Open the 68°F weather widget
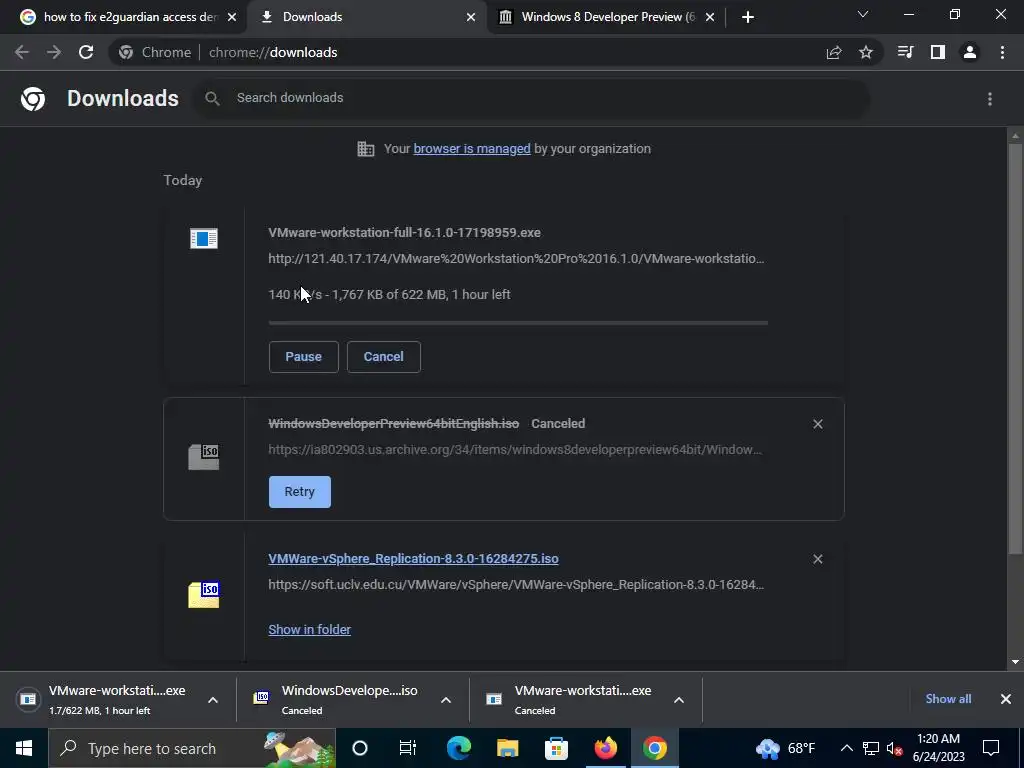 pyautogui.click(x=785, y=748)
